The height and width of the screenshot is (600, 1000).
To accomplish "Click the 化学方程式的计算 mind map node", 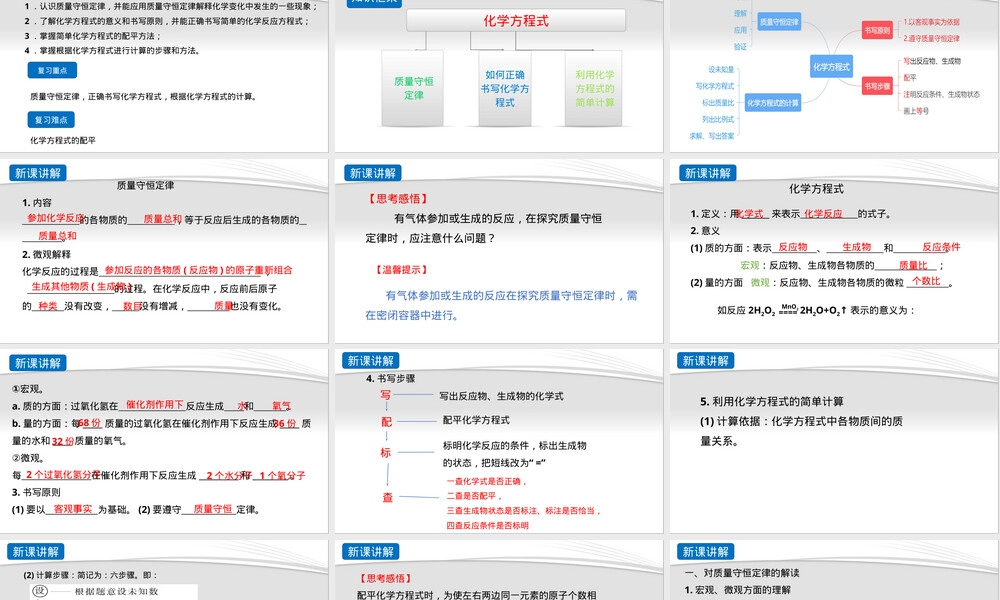I will pos(773,103).
